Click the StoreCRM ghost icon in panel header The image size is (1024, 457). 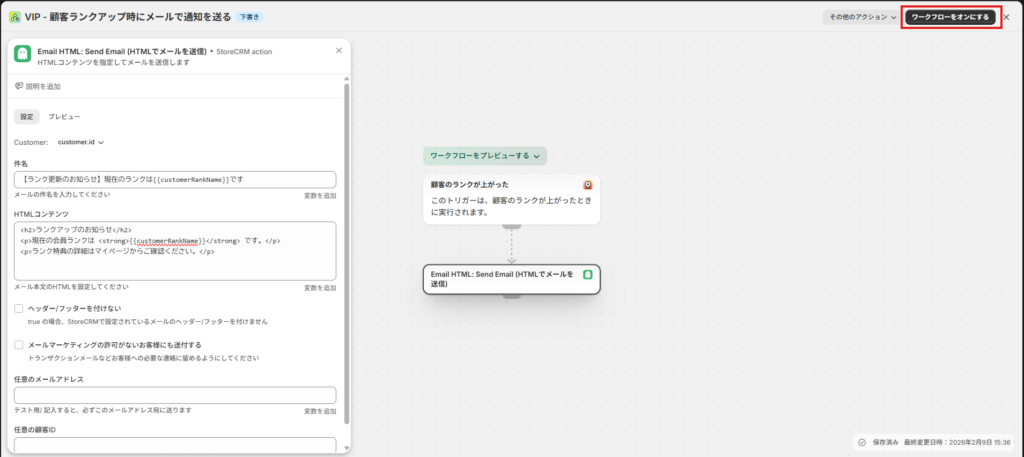[x=22, y=55]
